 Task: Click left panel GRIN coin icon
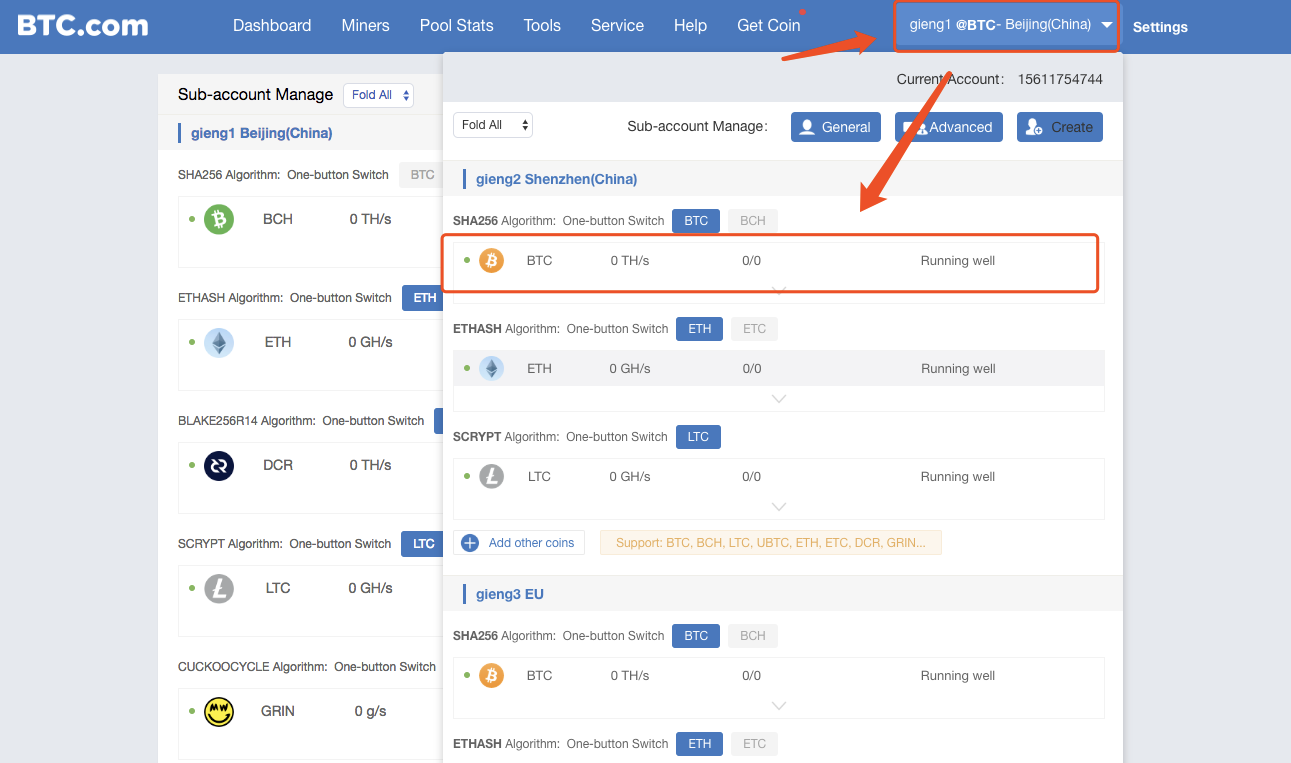(219, 712)
